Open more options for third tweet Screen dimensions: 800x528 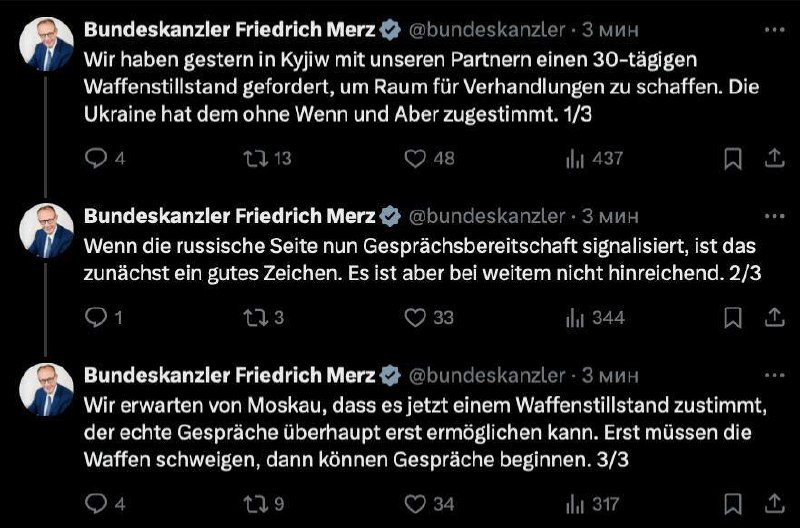pyautogui.click(x=773, y=374)
